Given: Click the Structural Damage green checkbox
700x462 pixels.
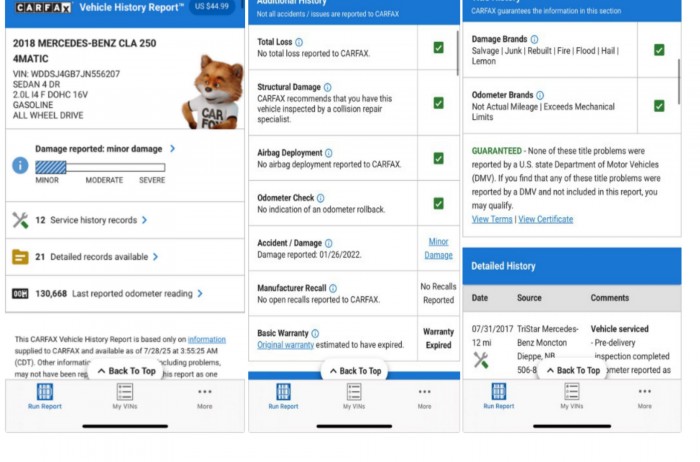Looking at the screenshot, I should pos(438,103).
